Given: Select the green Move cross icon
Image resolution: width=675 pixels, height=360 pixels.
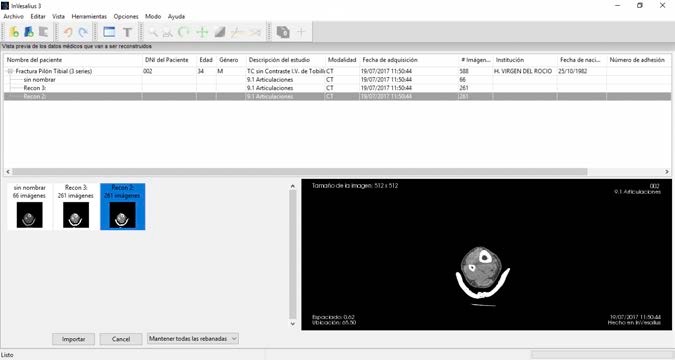Looking at the screenshot, I should tap(202, 32).
